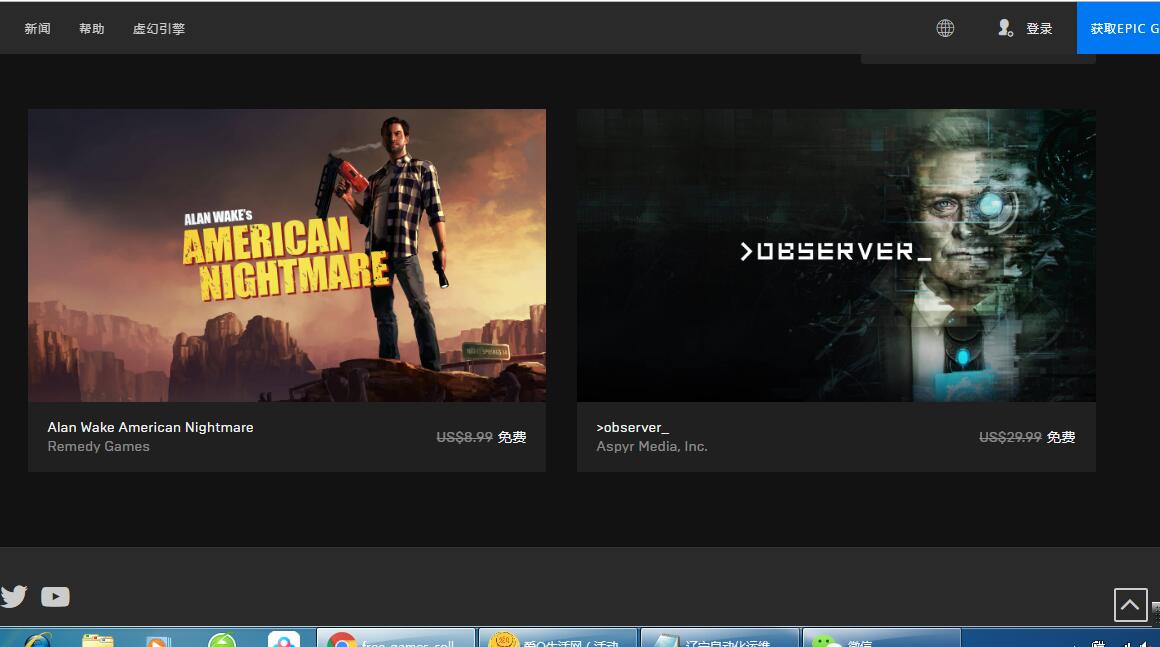
Task: Open the 帮助 help menu item
Action: (92, 29)
